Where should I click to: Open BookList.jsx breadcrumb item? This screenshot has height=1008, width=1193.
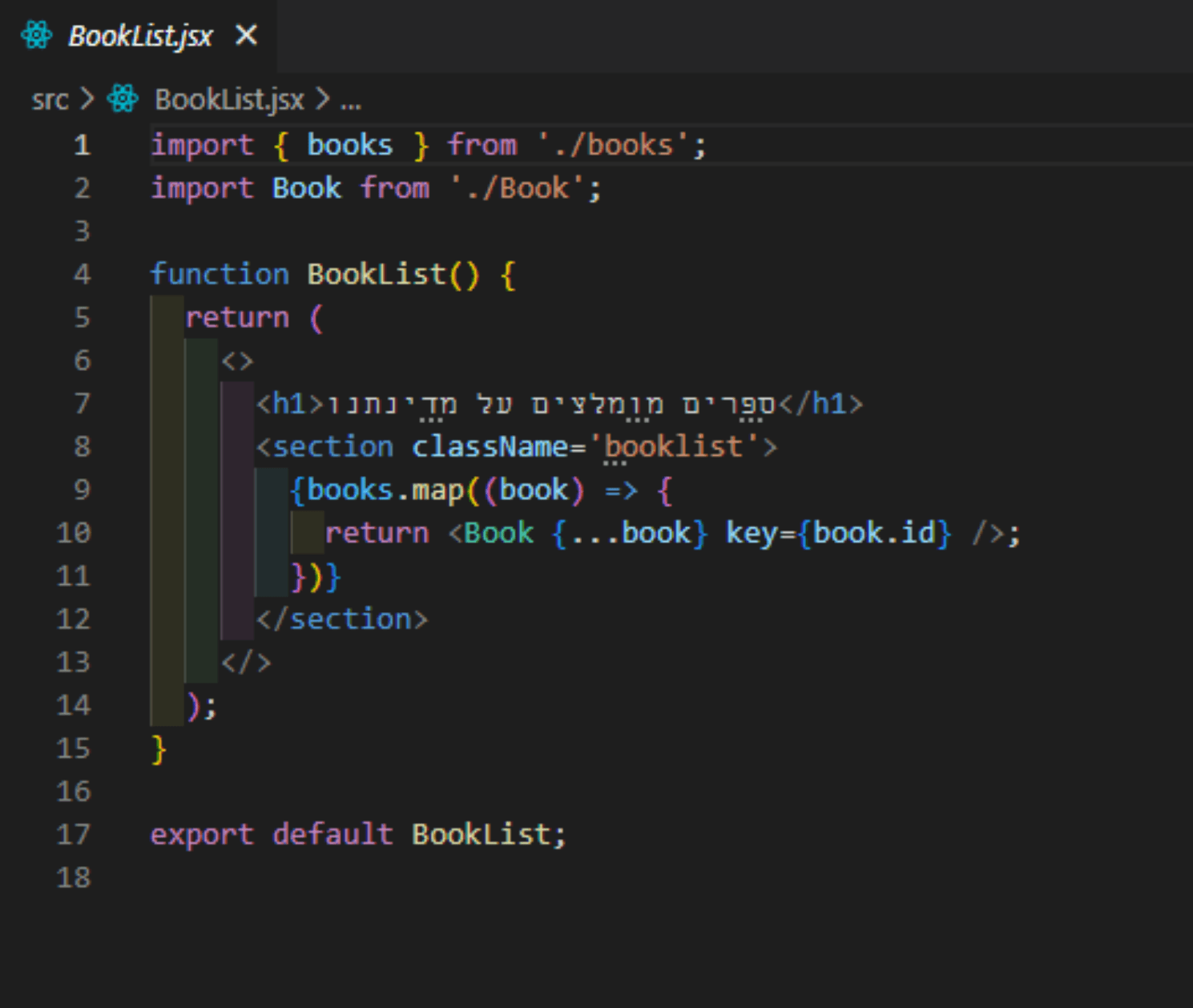(229, 99)
